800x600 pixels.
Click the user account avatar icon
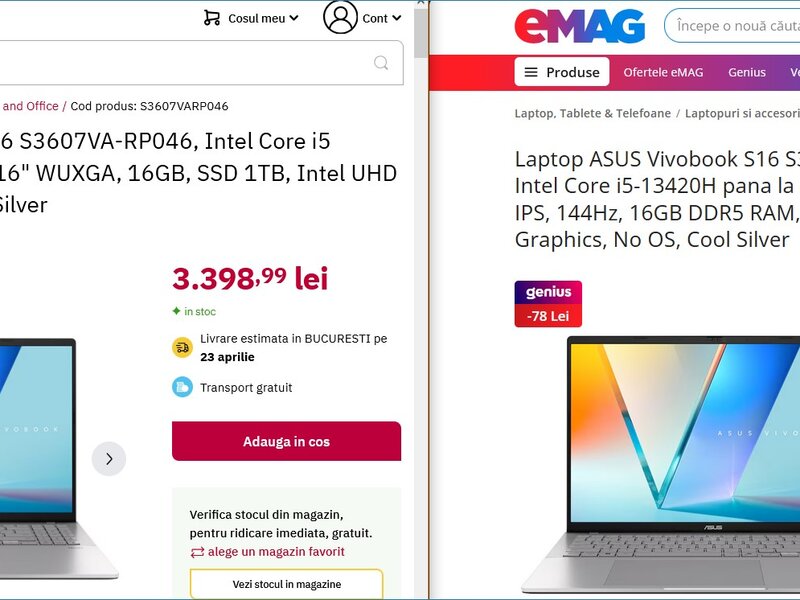[340, 17]
